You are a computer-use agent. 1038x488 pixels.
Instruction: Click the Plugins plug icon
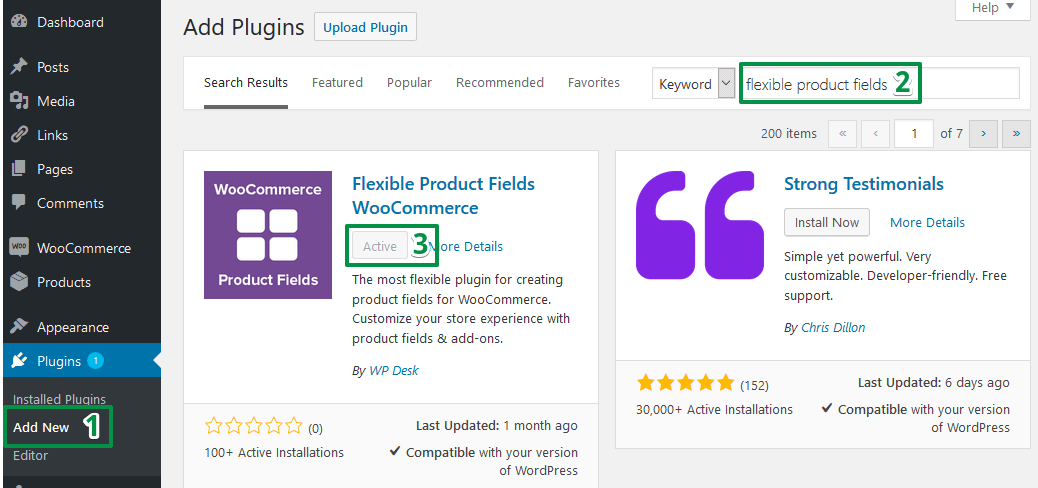point(19,361)
